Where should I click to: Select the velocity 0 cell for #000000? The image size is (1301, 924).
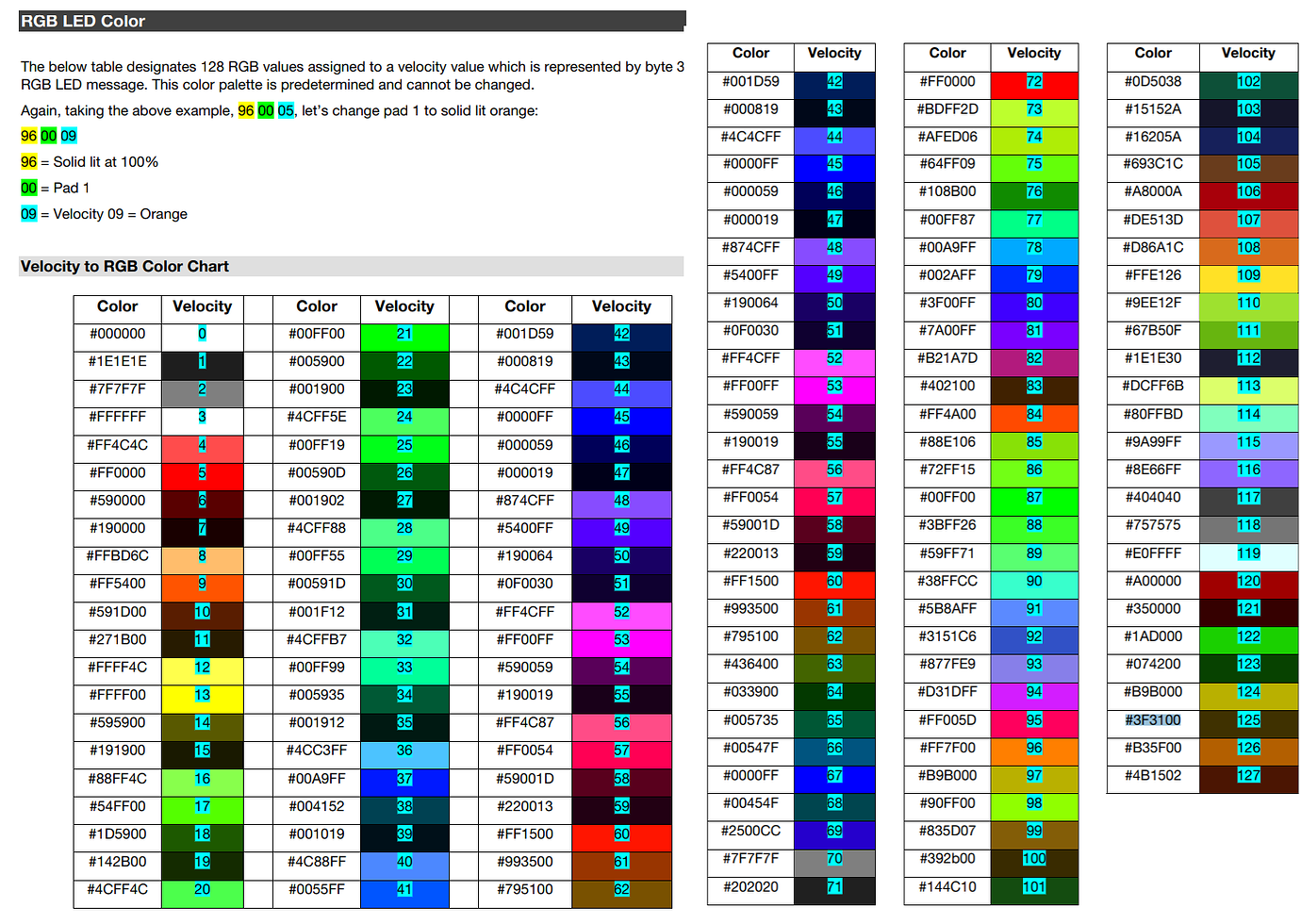coord(202,334)
